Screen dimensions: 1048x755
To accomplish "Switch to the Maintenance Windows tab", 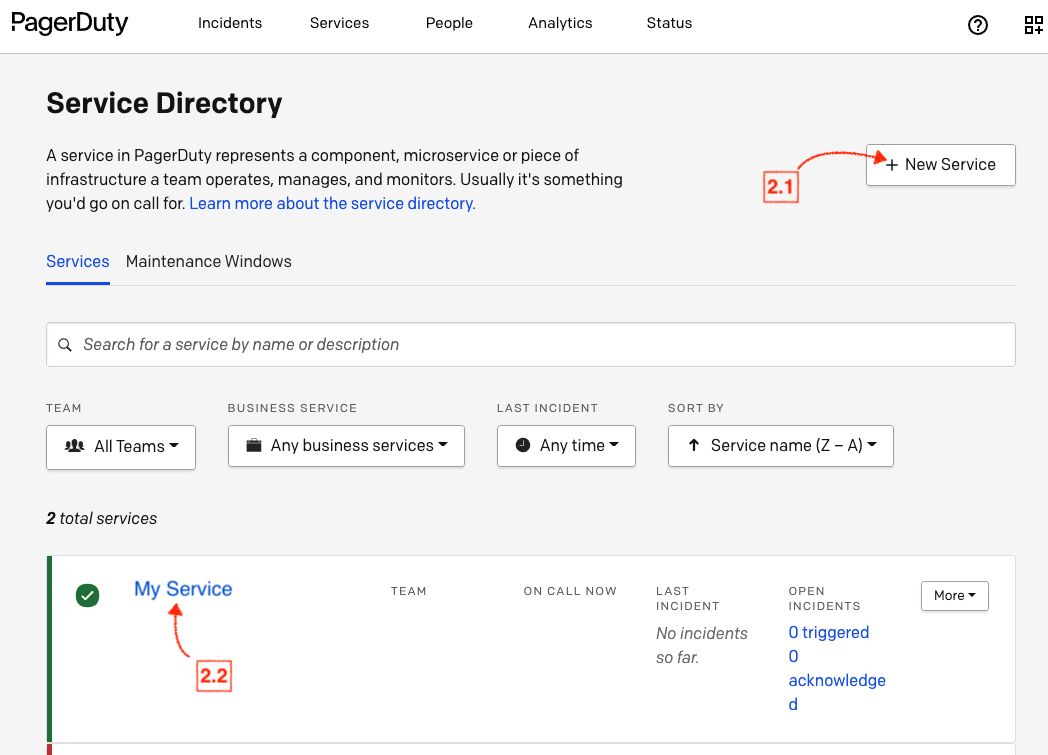I will pos(209,261).
